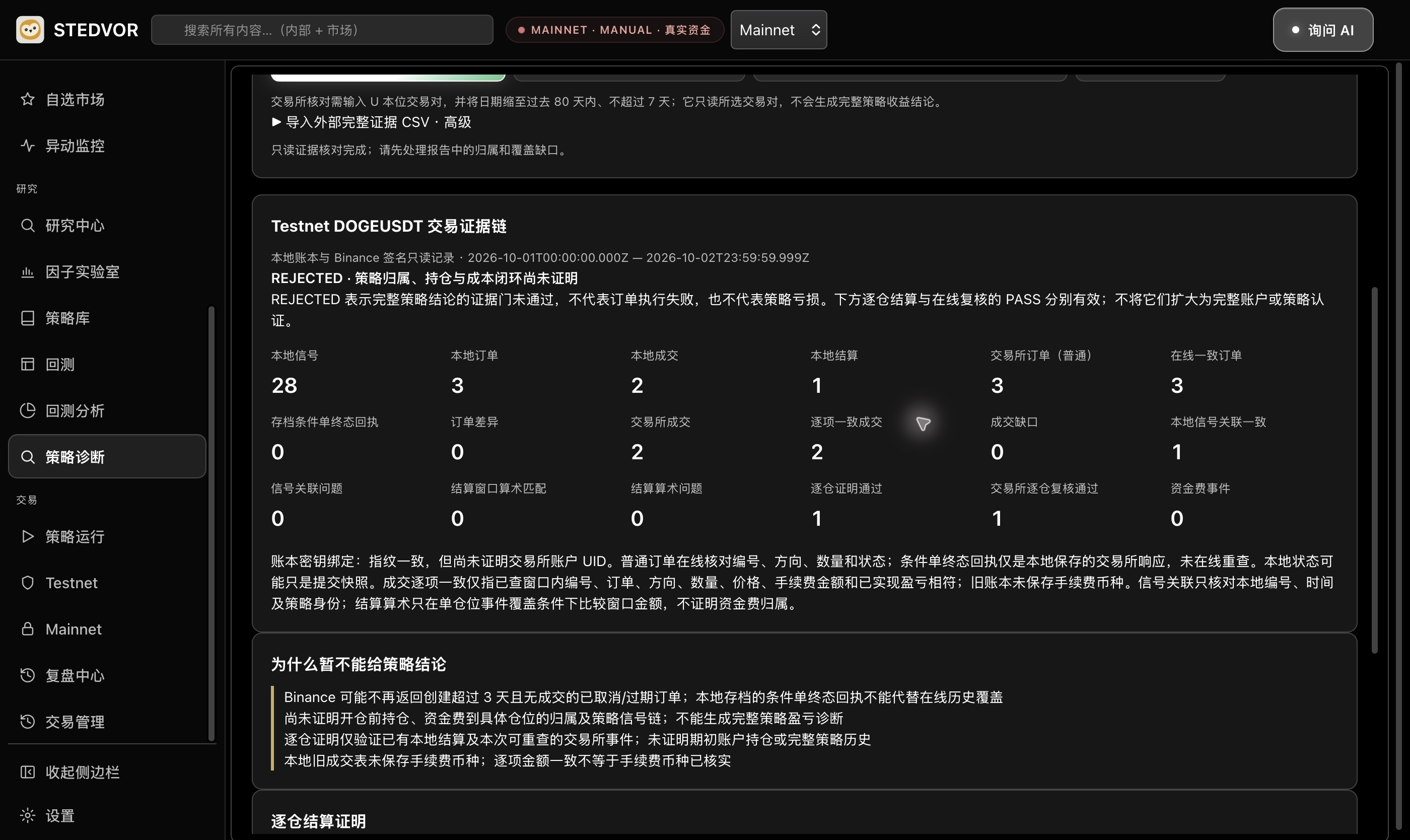Click the 结算窗口算术匹配 label
The image size is (1410, 840).
click(x=498, y=488)
